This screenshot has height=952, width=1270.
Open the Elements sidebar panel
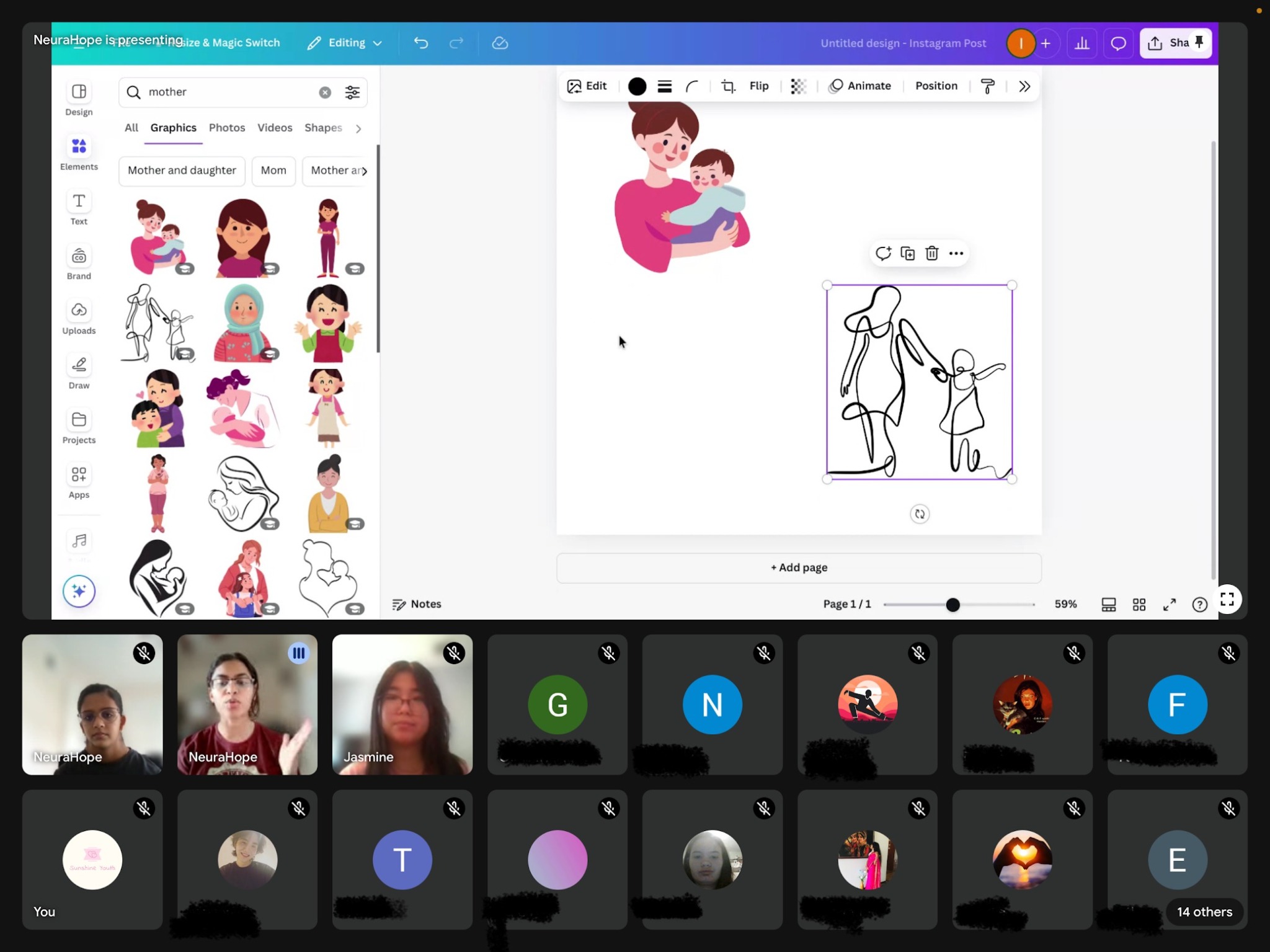click(79, 153)
